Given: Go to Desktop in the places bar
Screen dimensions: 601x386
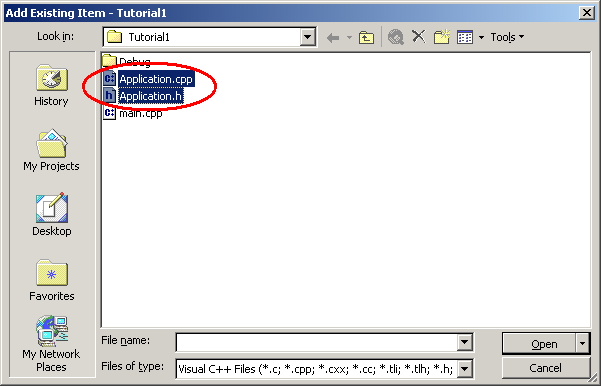Looking at the screenshot, I should tap(52, 215).
